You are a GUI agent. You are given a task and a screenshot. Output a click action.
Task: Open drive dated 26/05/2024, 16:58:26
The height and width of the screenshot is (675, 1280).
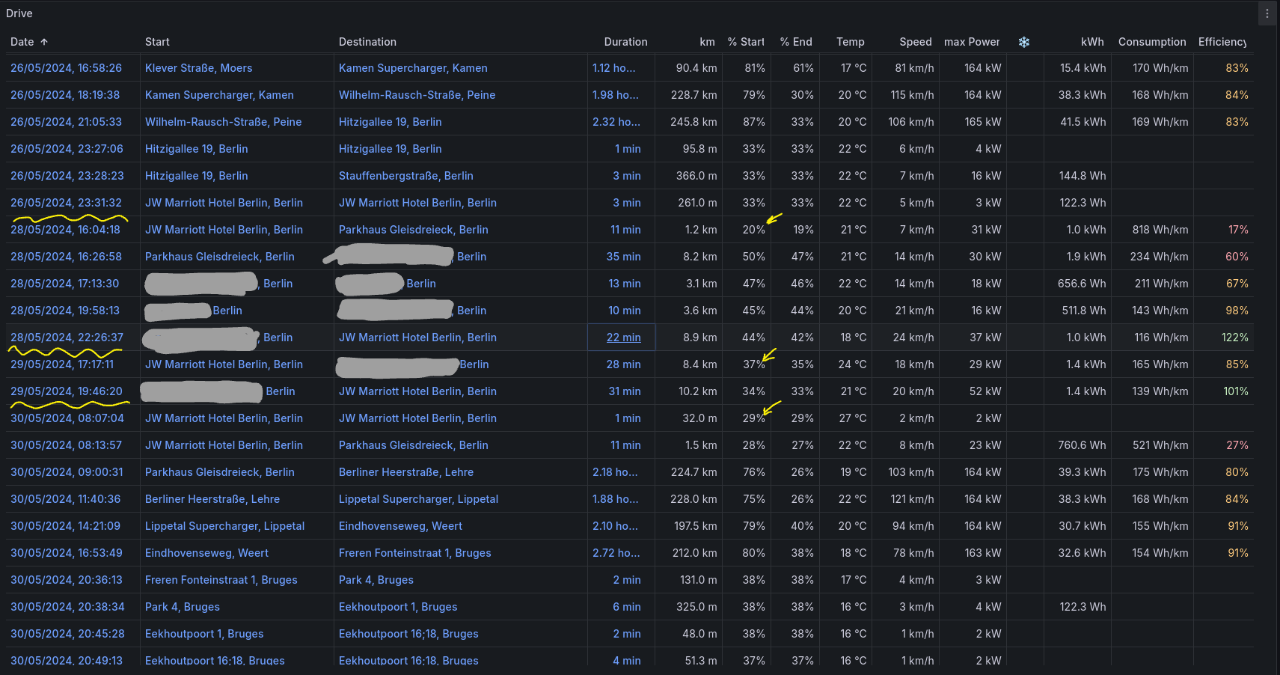(66, 68)
